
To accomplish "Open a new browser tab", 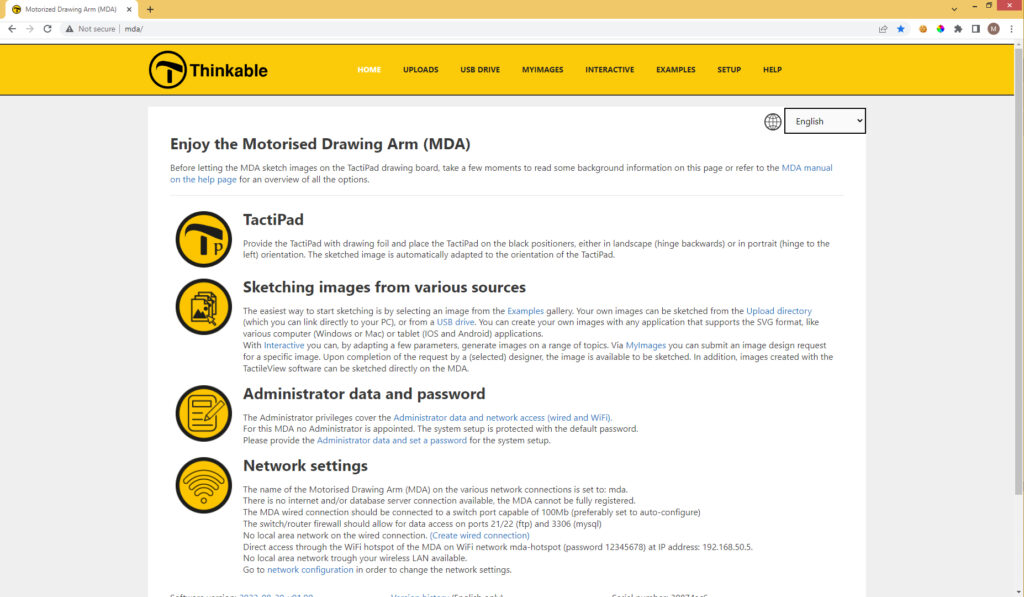I will tap(150, 9).
